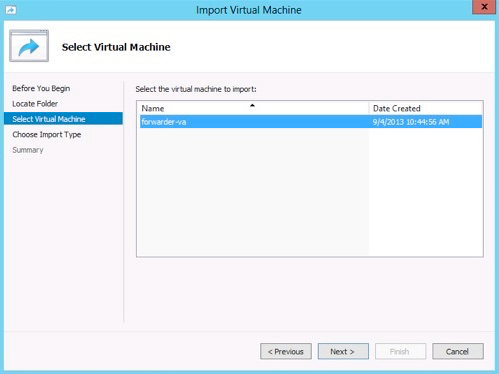Cancel the import wizard

pos(458,351)
